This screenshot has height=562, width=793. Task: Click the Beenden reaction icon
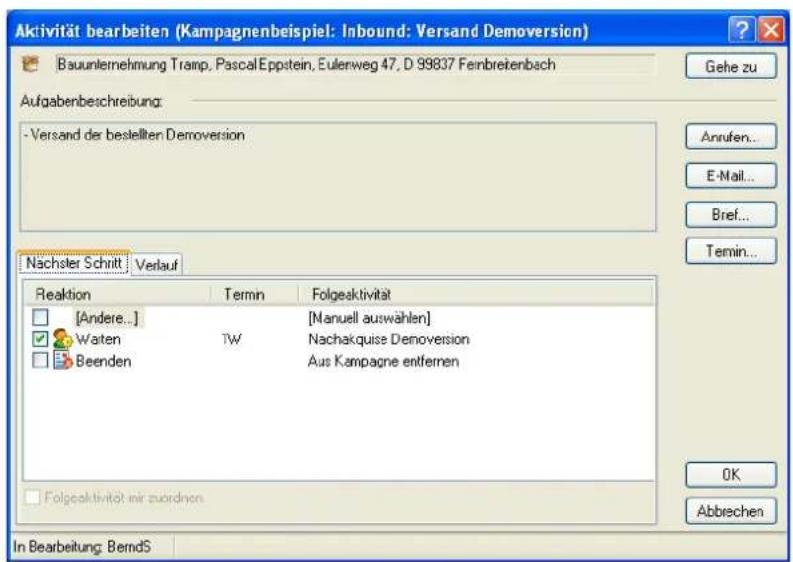[63, 360]
